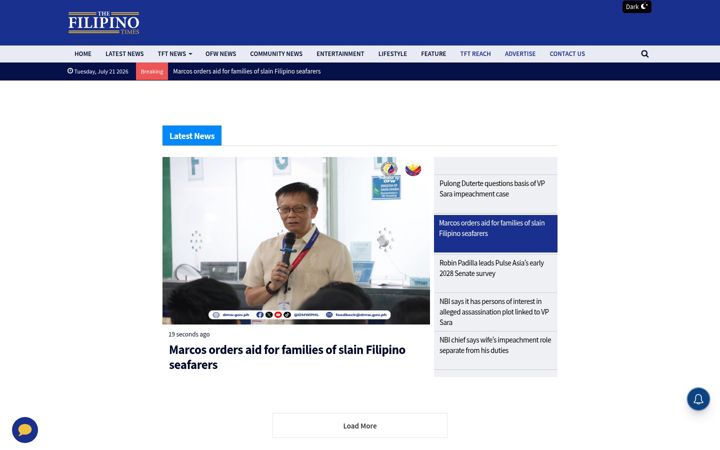Open LATEST NEWS menu item
Viewport: 720px width, 450px height.
tap(124, 54)
